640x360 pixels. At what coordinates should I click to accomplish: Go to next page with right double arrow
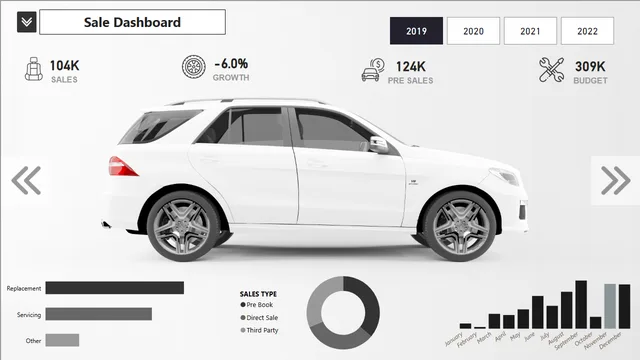point(616,180)
